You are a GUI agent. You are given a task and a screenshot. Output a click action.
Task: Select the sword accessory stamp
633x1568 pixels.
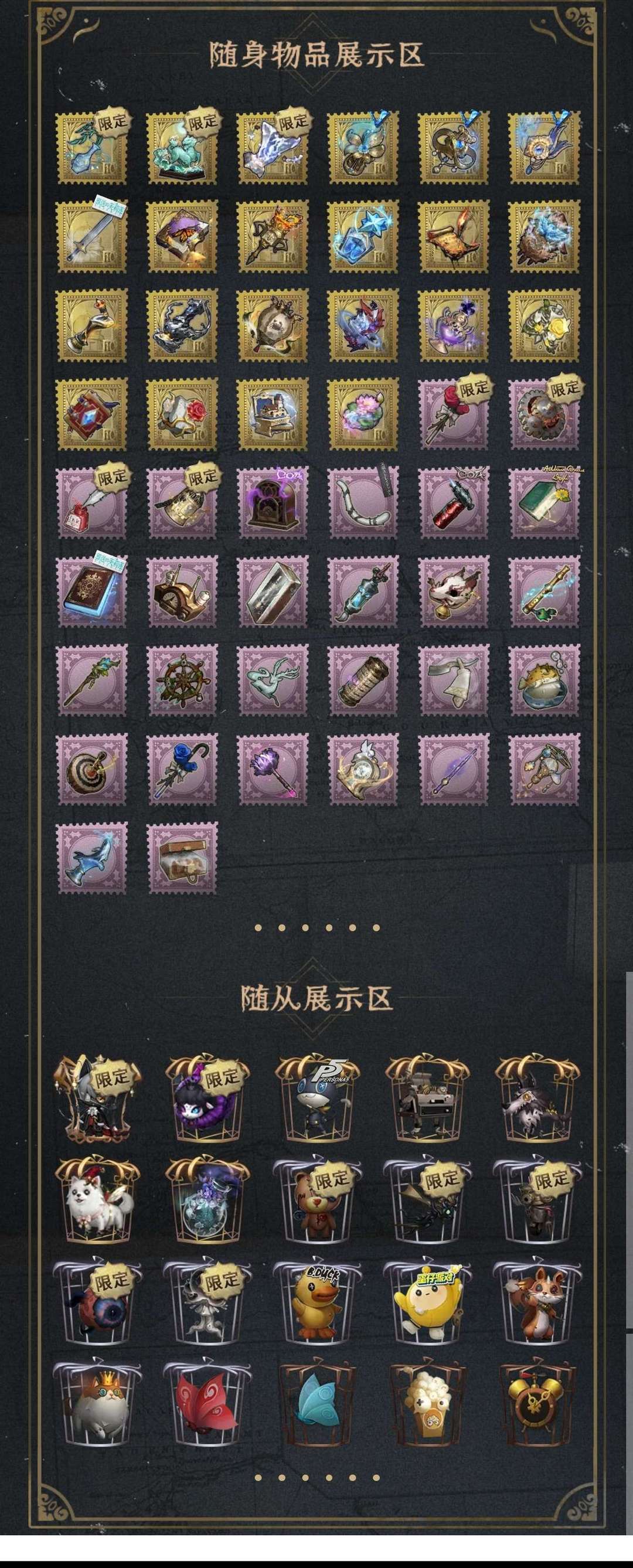92,237
